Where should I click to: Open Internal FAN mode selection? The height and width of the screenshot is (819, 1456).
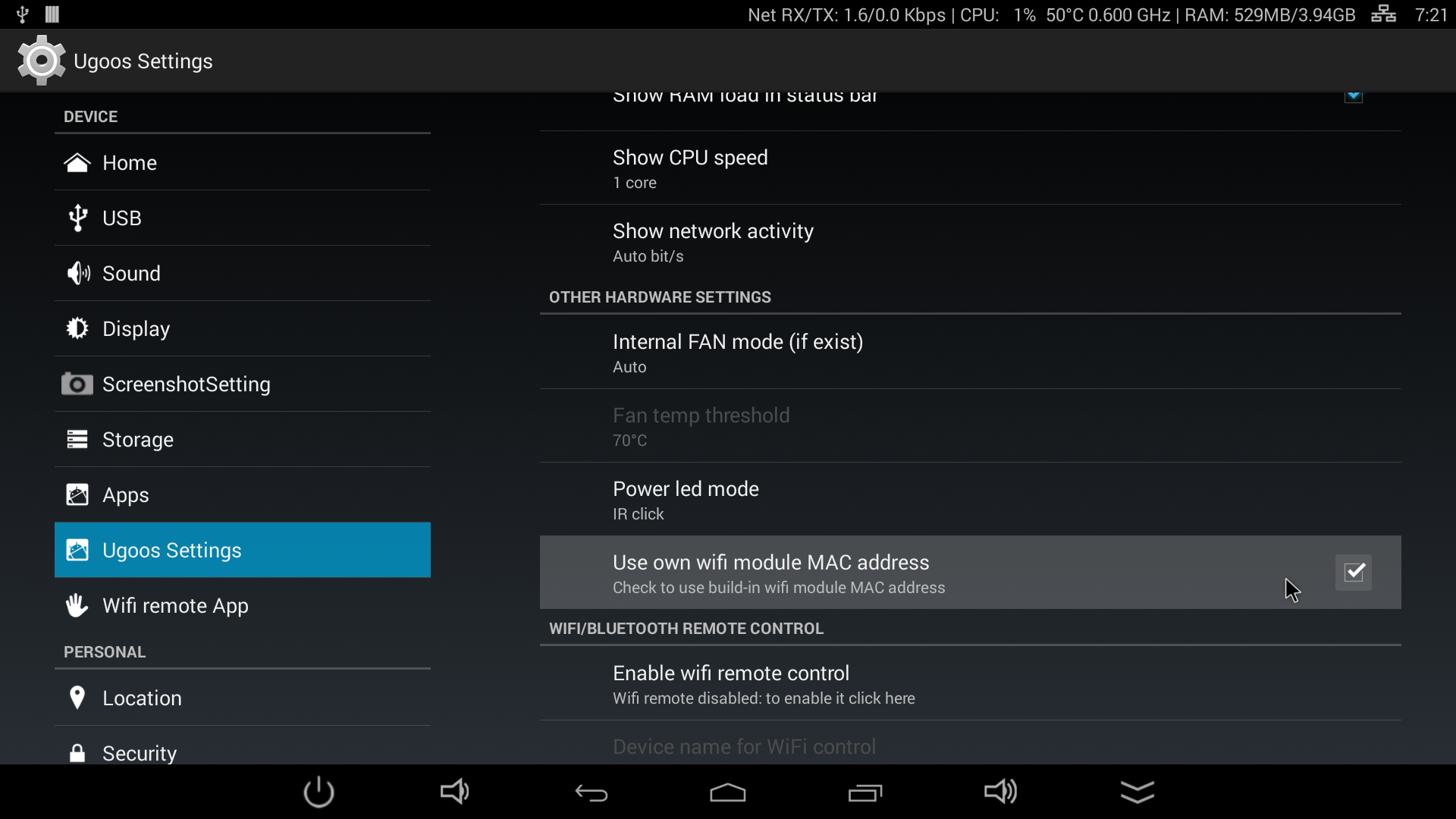point(970,353)
